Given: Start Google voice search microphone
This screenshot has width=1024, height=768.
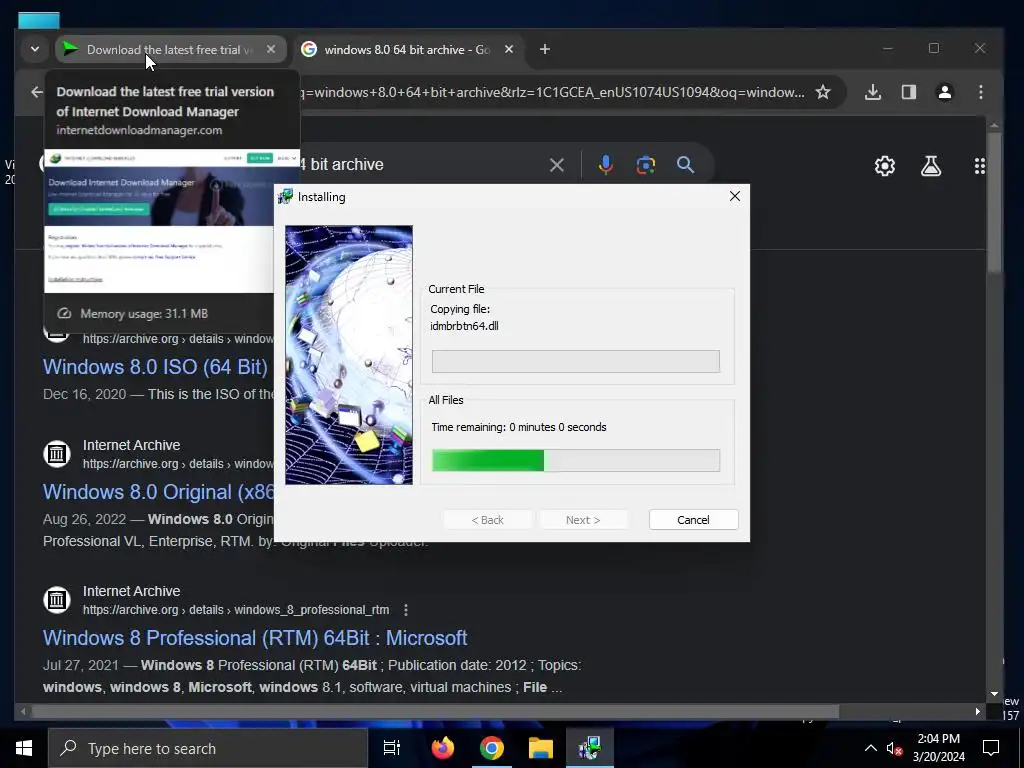Looking at the screenshot, I should click(605, 165).
